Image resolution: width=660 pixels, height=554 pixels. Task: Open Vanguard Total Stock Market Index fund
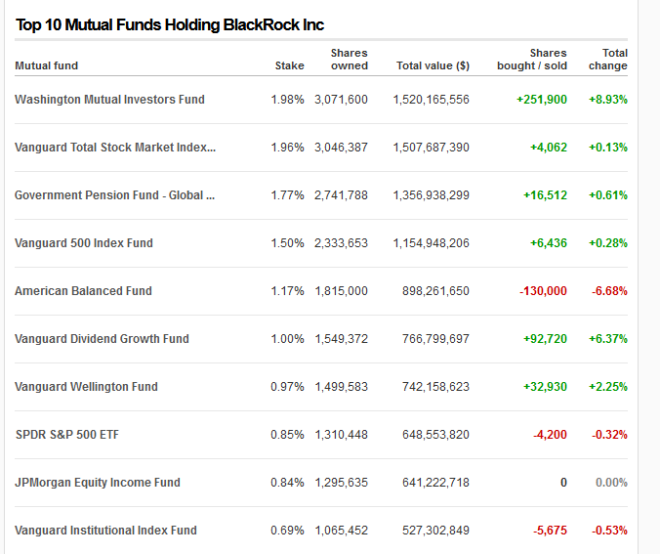(x=115, y=148)
